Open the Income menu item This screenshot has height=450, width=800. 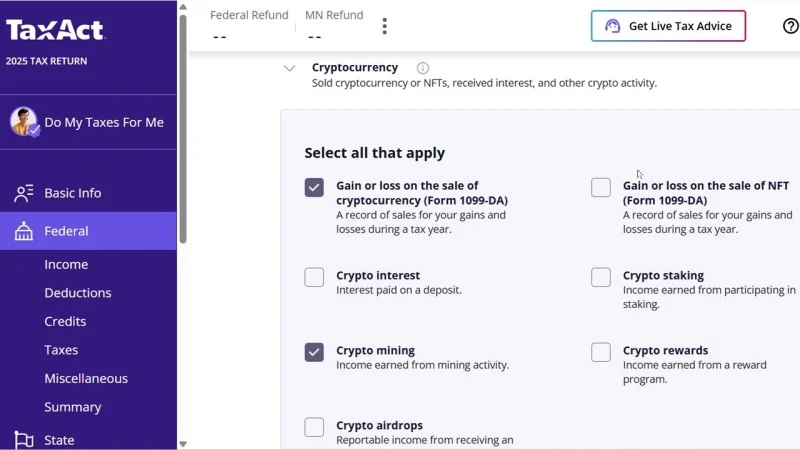click(x=66, y=265)
